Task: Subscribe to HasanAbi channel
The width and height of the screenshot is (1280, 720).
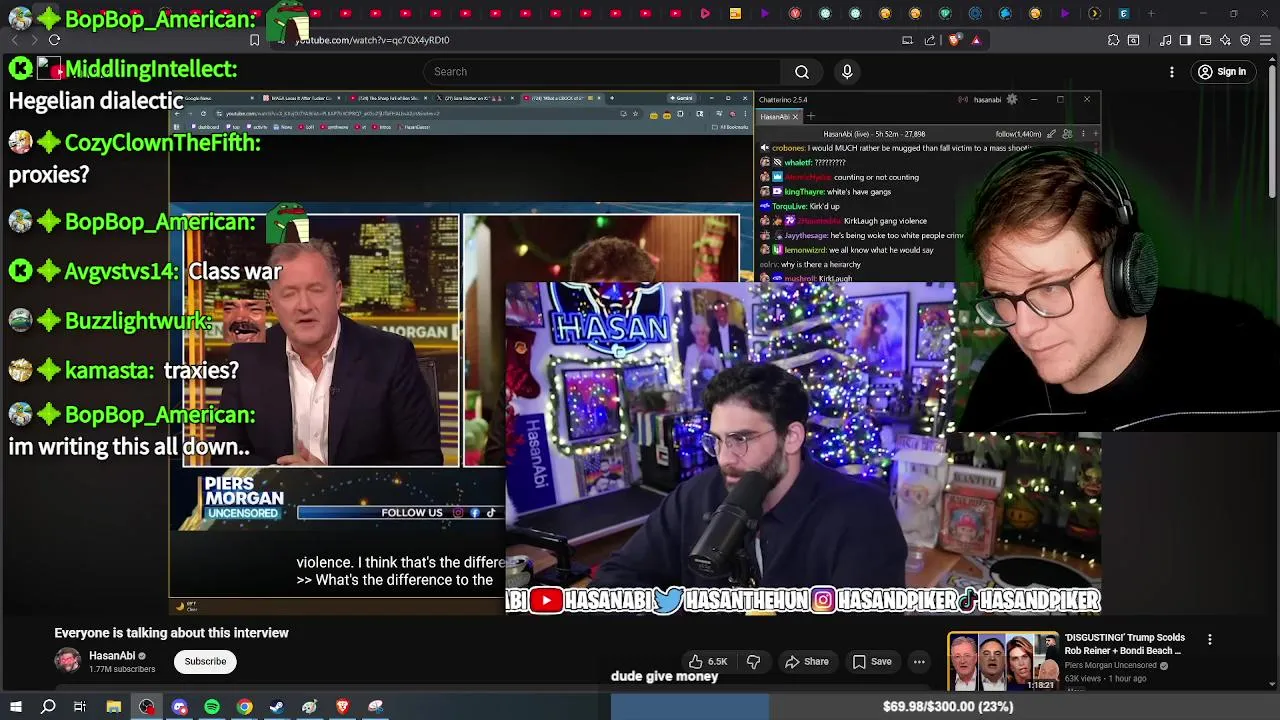Action: click(205, 661)
